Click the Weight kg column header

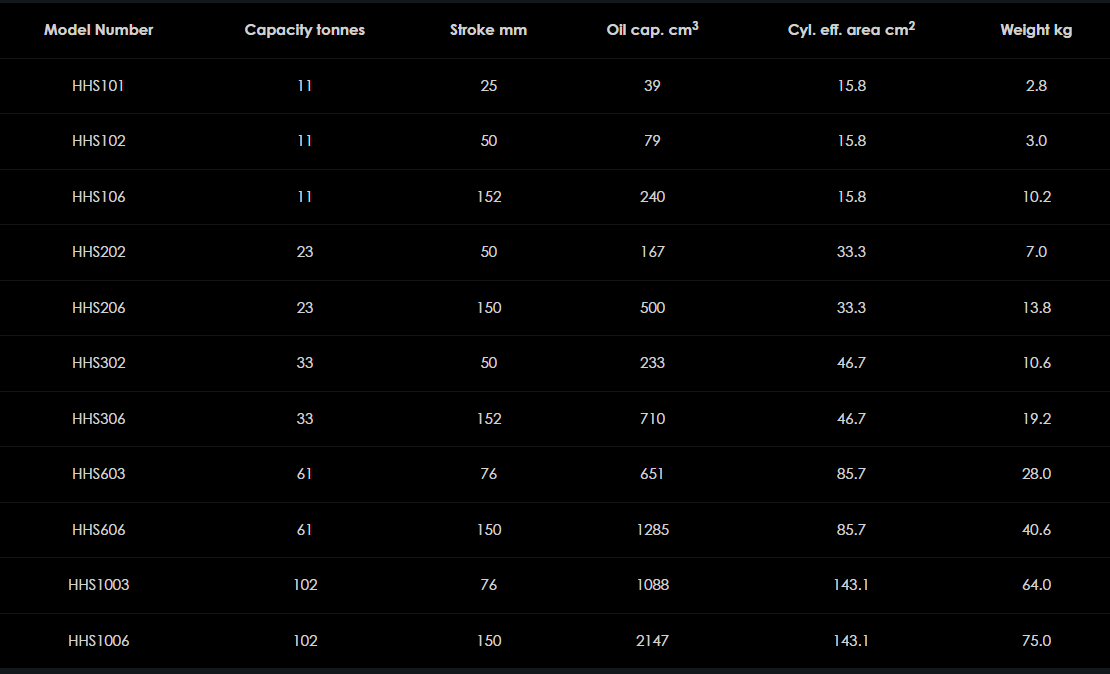[x=1036, y=30]
